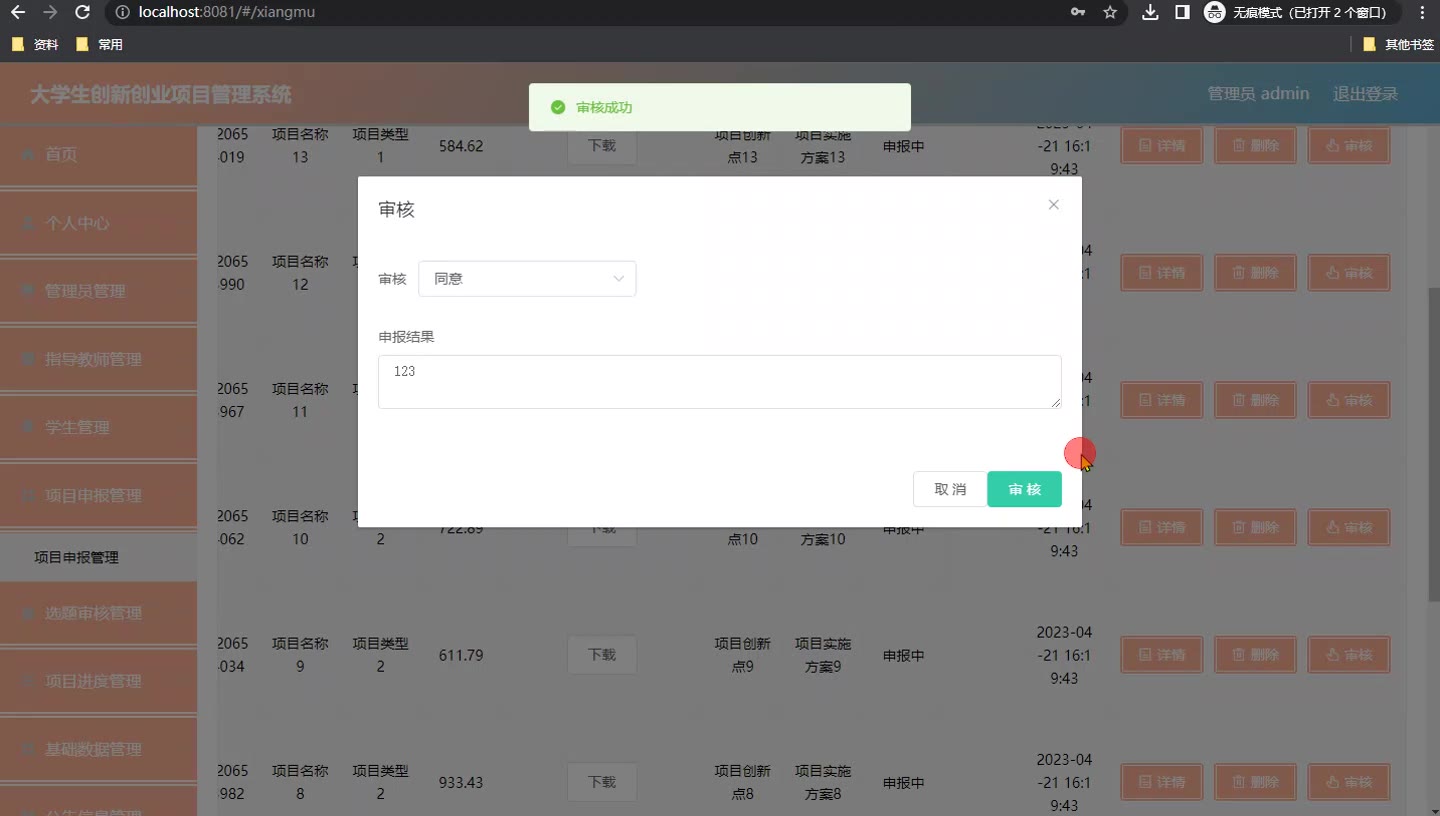This screenshot has width=1440, height=816.
Task: Click 删除 for 项目名称12 row
Action: 1255,273
